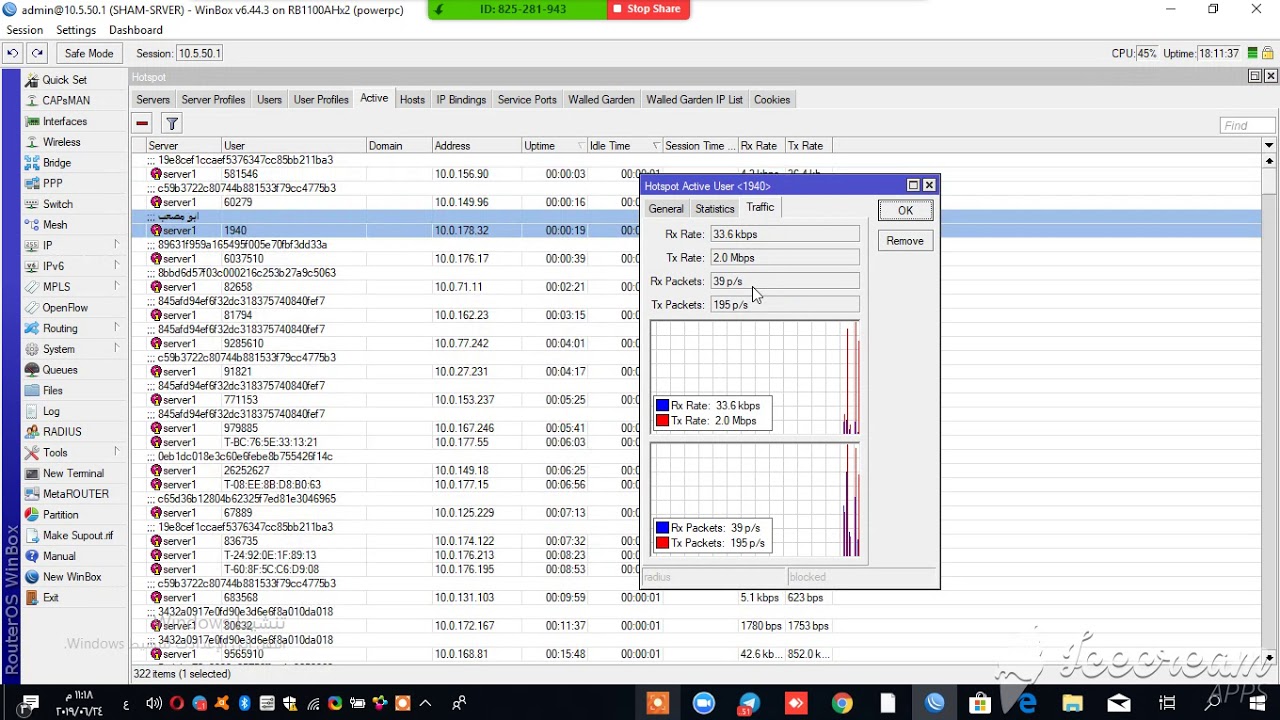Open the Partition menu
Screen dimensions: 1280x720
61,515
